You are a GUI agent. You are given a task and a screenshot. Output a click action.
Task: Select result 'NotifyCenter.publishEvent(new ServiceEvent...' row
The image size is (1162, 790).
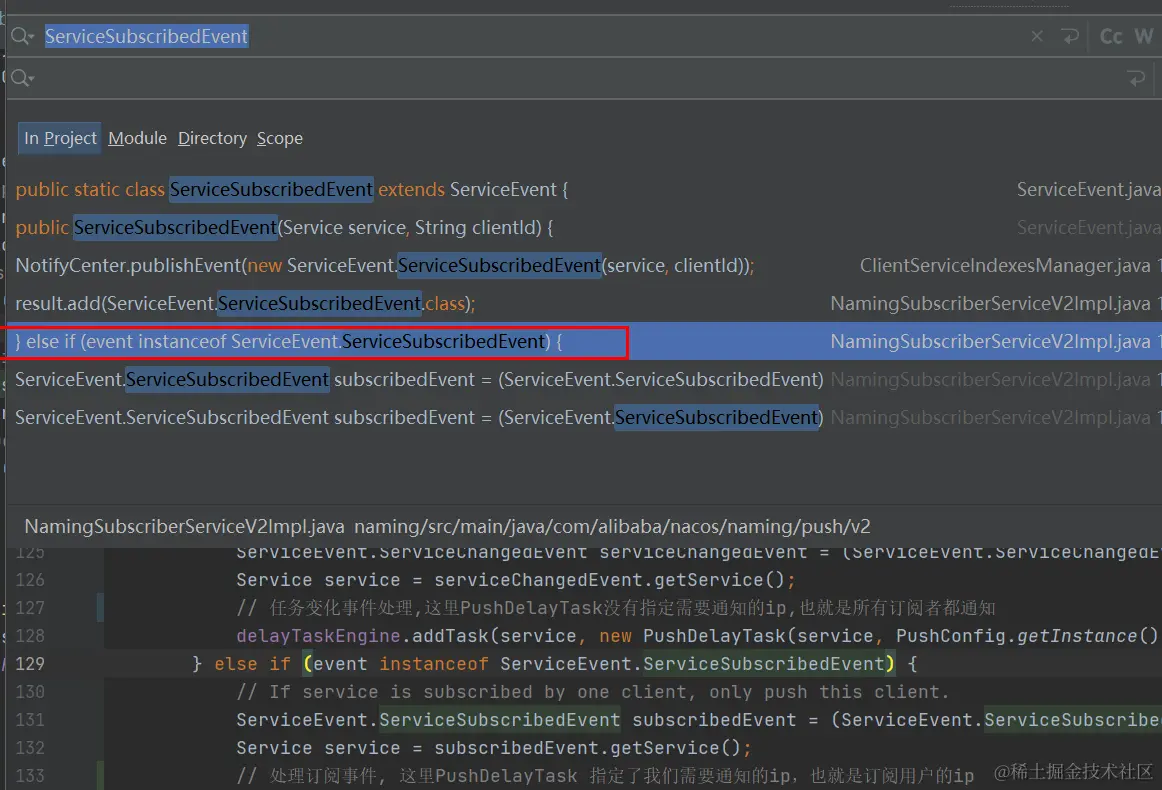click(584, 265)
